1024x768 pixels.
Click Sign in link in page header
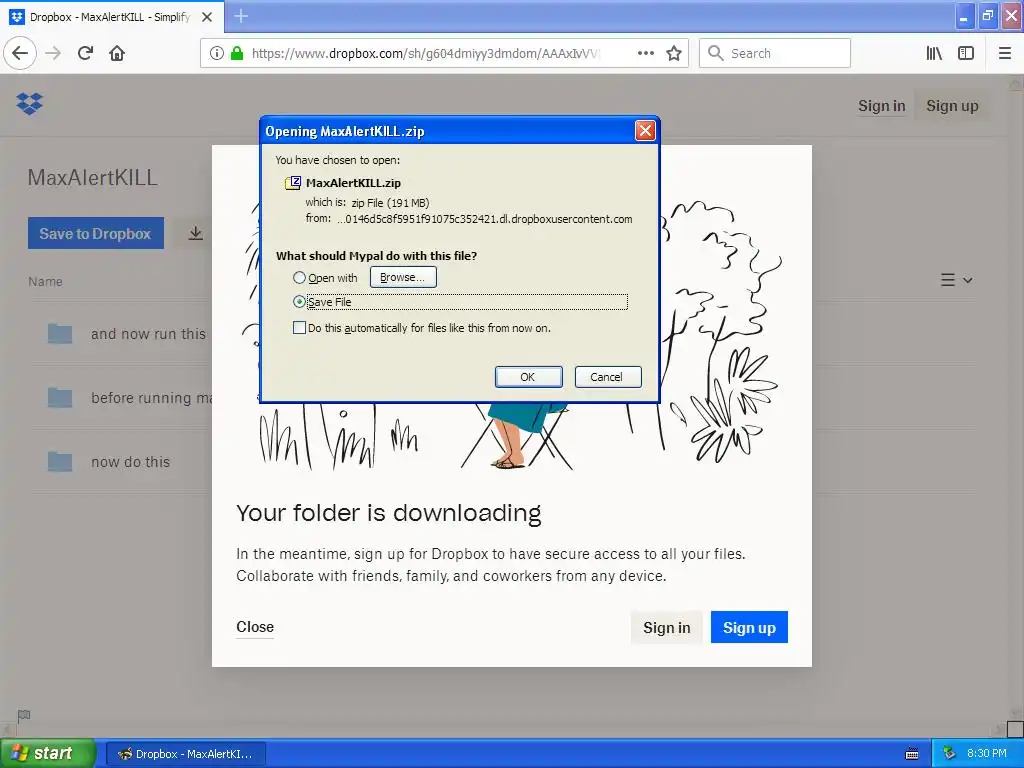(882, 106)
